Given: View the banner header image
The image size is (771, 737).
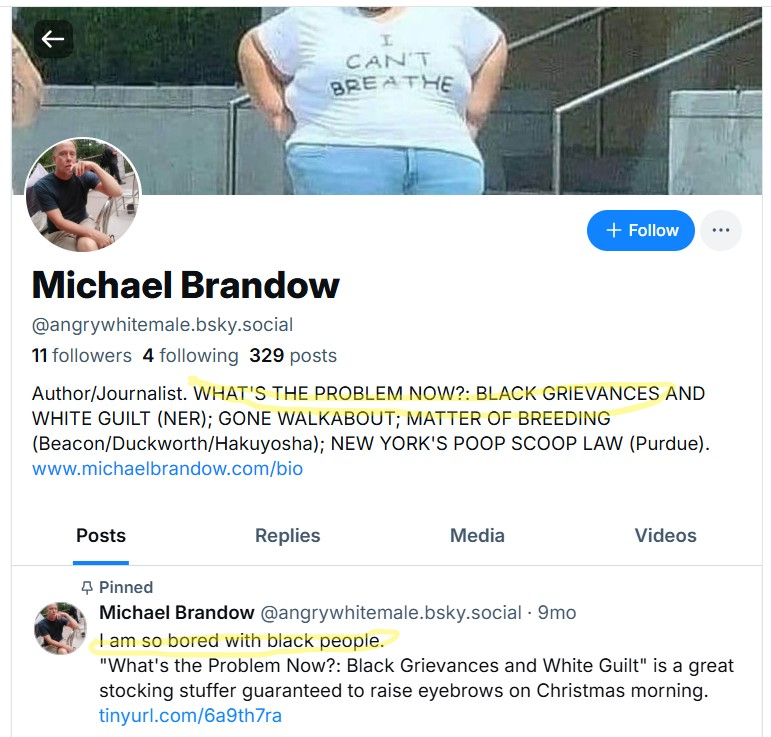Looking at the screenshot, I should [x=387, y=101].
